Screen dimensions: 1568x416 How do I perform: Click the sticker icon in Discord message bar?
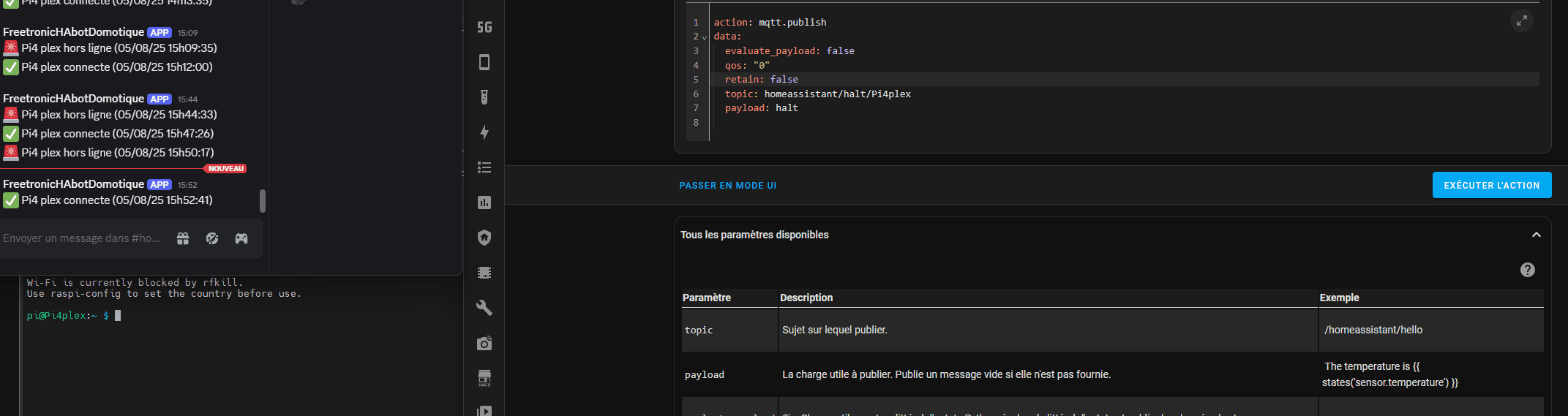coord(212,238)
